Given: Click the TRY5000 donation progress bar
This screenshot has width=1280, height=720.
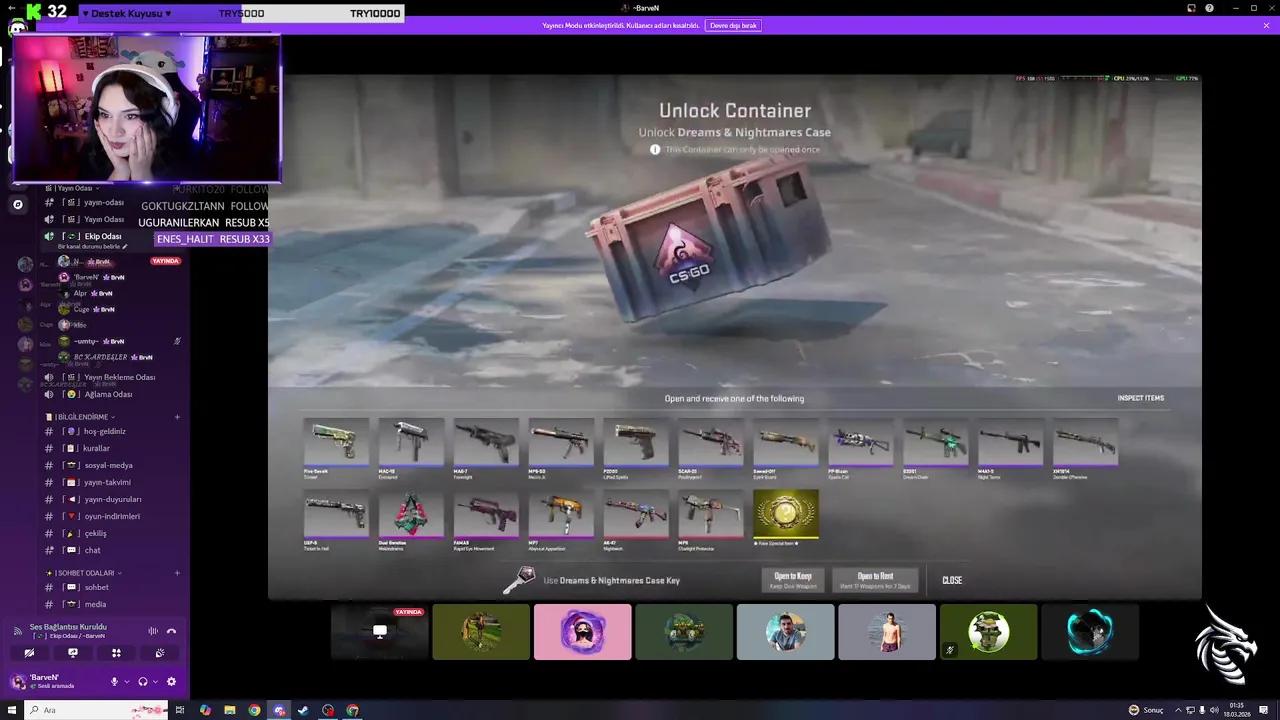Looking at the screenshot, I should click(240, 12).
